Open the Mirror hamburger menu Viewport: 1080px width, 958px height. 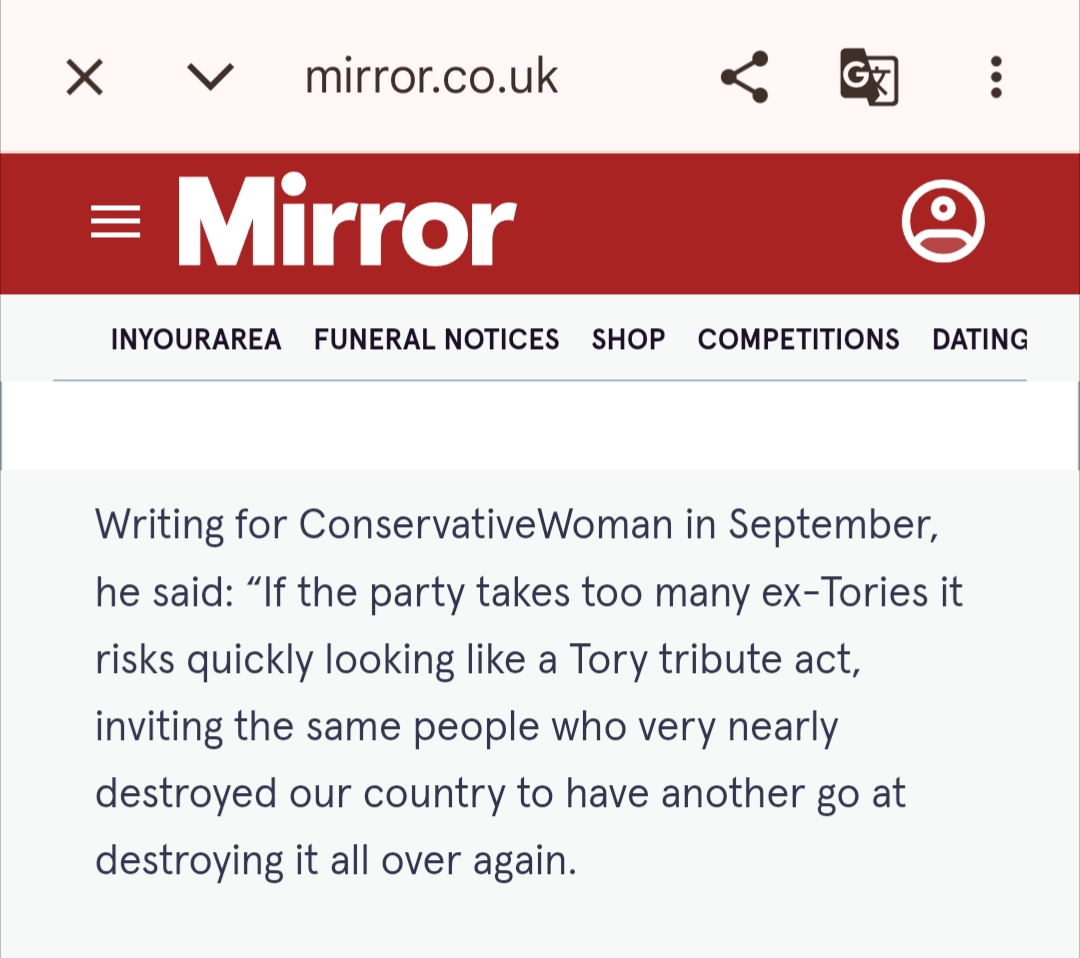point(116,222)
